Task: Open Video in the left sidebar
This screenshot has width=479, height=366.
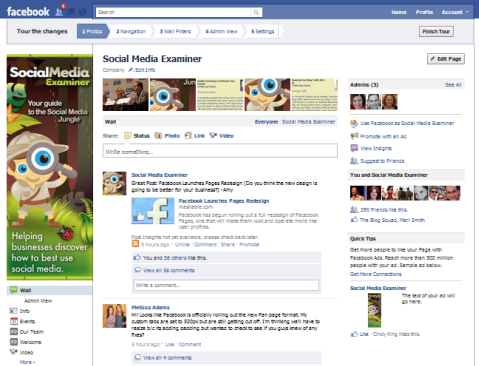Action: pos(21,352)
